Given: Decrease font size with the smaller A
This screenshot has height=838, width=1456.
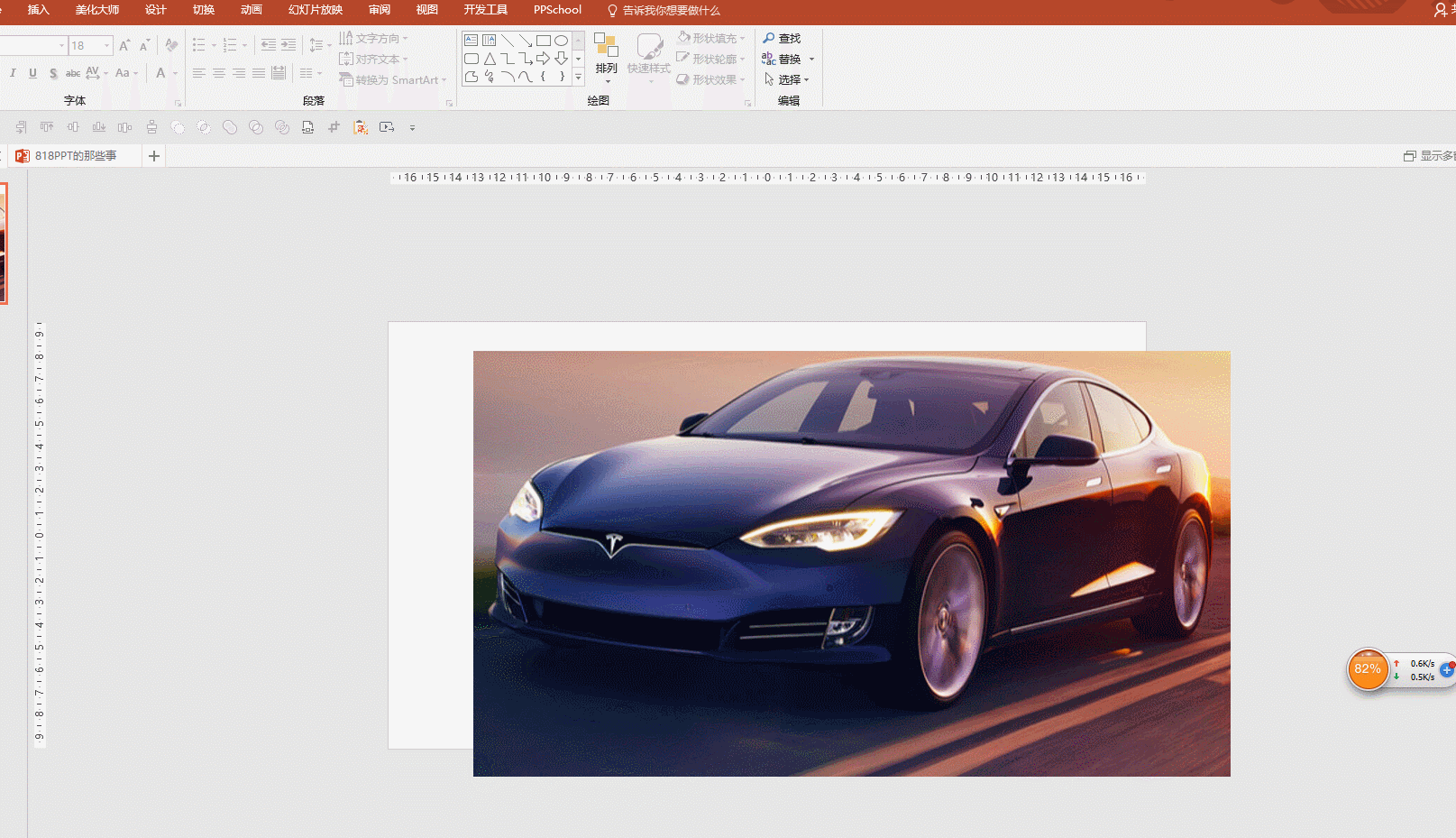Looking at the screenshot, I should (144, 45).
